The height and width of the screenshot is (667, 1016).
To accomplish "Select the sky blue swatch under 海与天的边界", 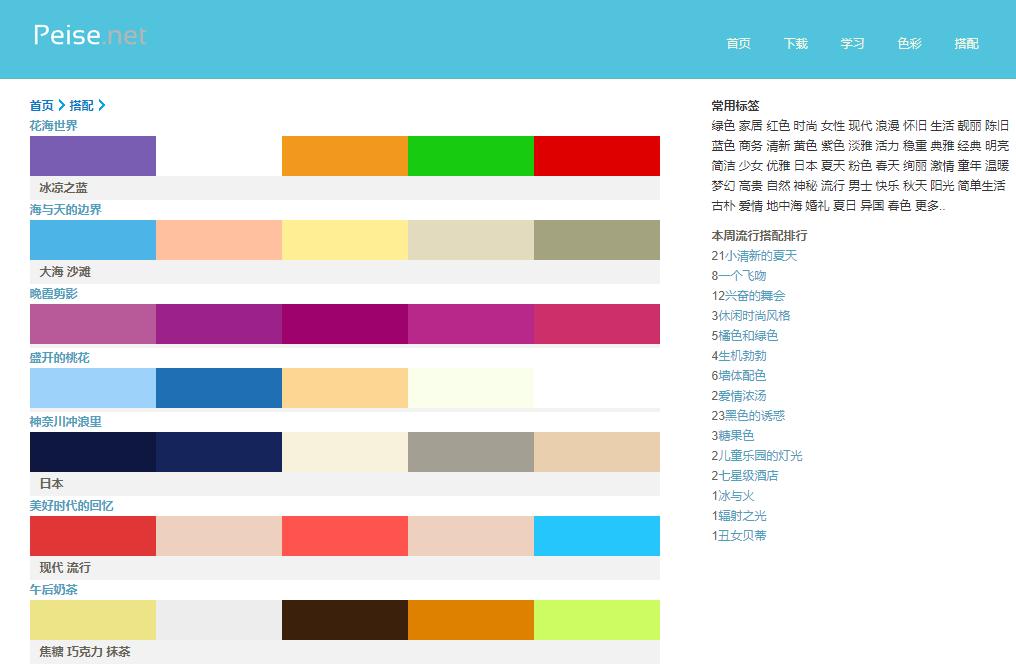I will tap(93, 240).
